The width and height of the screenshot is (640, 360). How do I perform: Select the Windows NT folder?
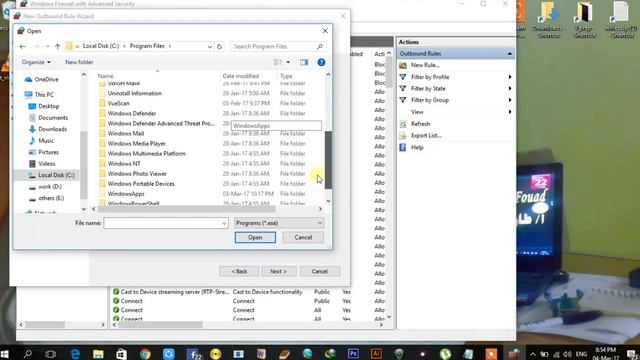click(124, 164)
